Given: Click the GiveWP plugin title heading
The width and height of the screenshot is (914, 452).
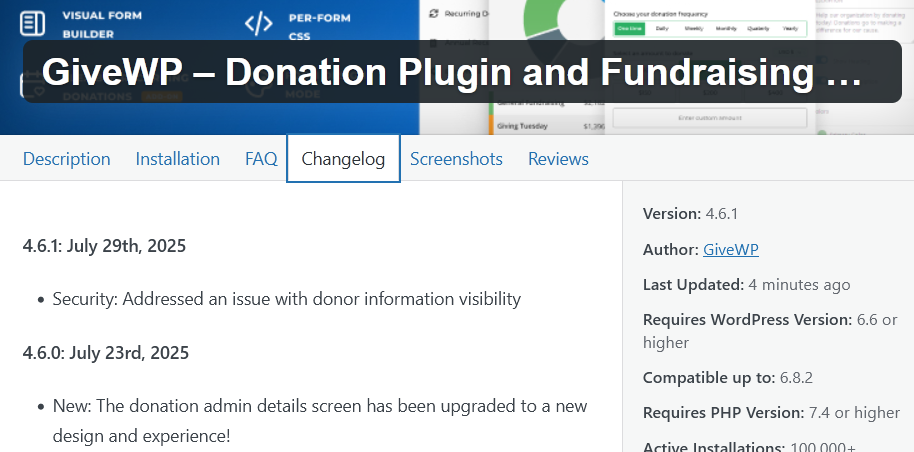Looking at the screenshot, I should (451, 72).
